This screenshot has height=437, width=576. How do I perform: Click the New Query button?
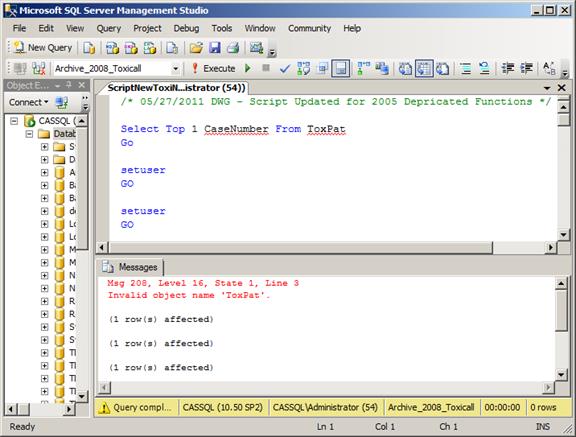pyautogui.click(x=43, y=48)
